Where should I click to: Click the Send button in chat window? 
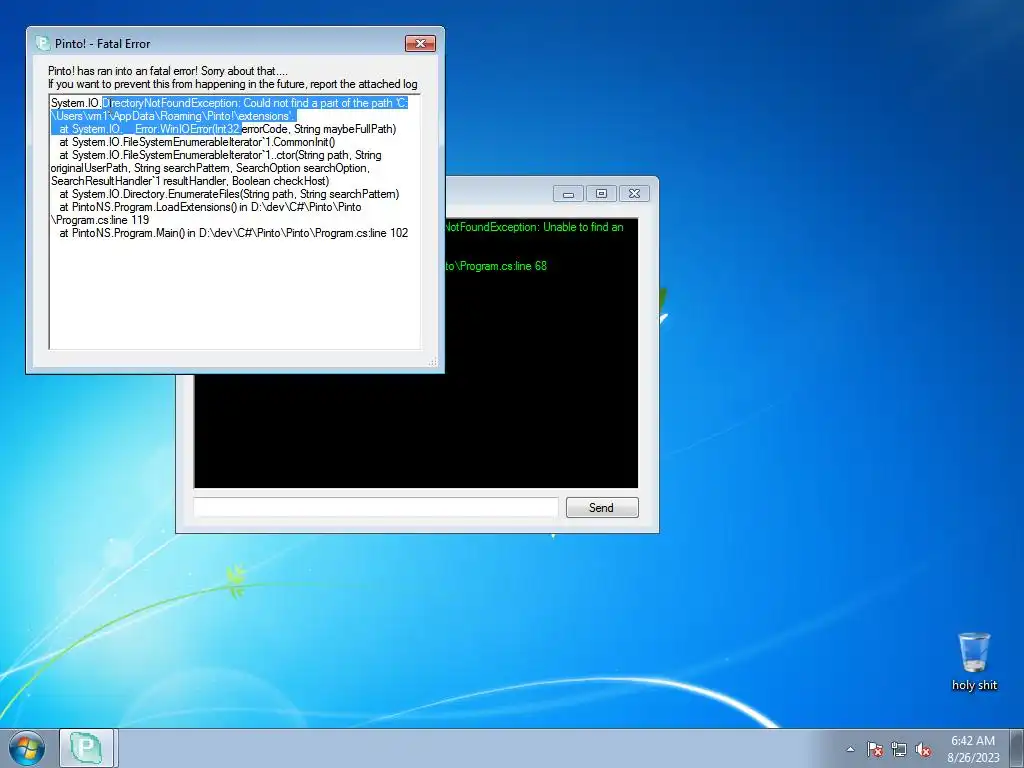tap(601, 507)
